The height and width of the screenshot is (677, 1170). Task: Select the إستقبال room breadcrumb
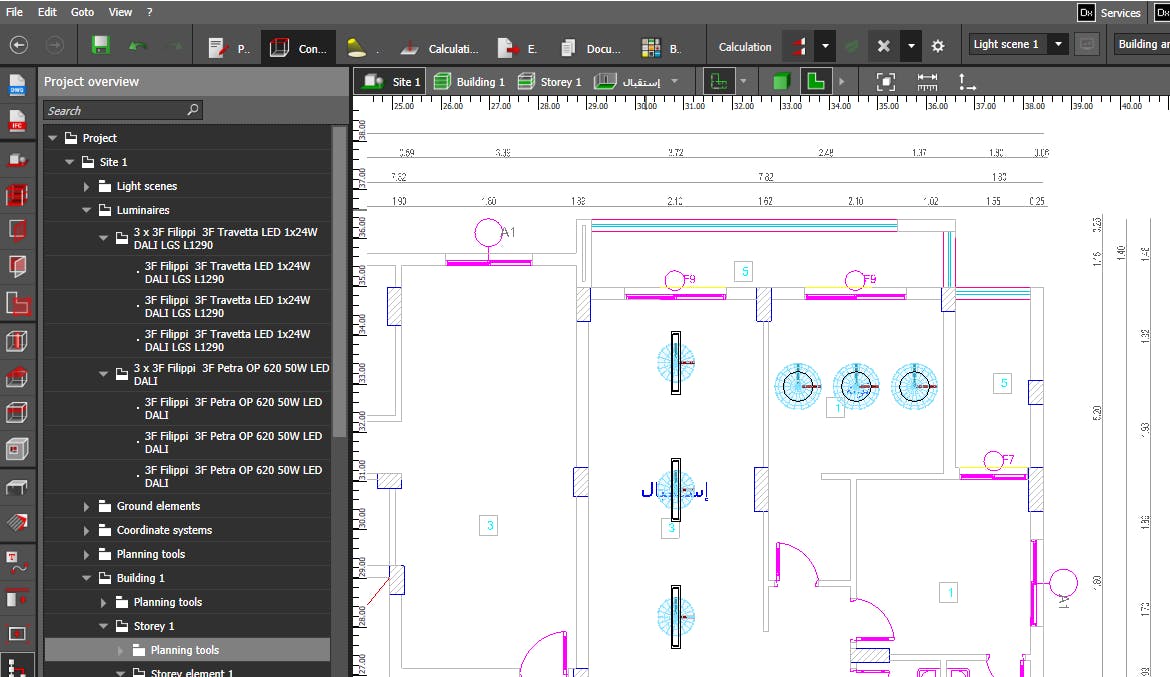[628, 81]
